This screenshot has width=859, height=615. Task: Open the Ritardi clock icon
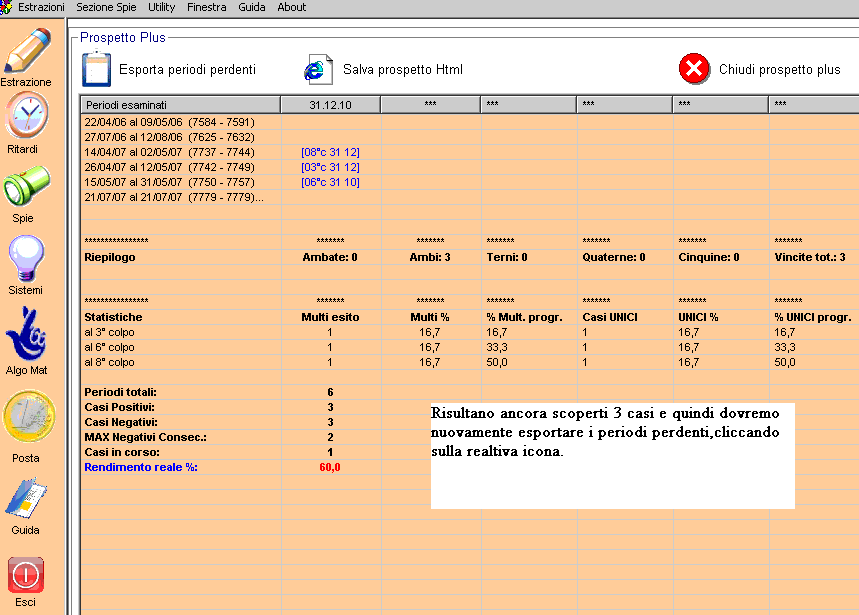(x=26, y=115)
